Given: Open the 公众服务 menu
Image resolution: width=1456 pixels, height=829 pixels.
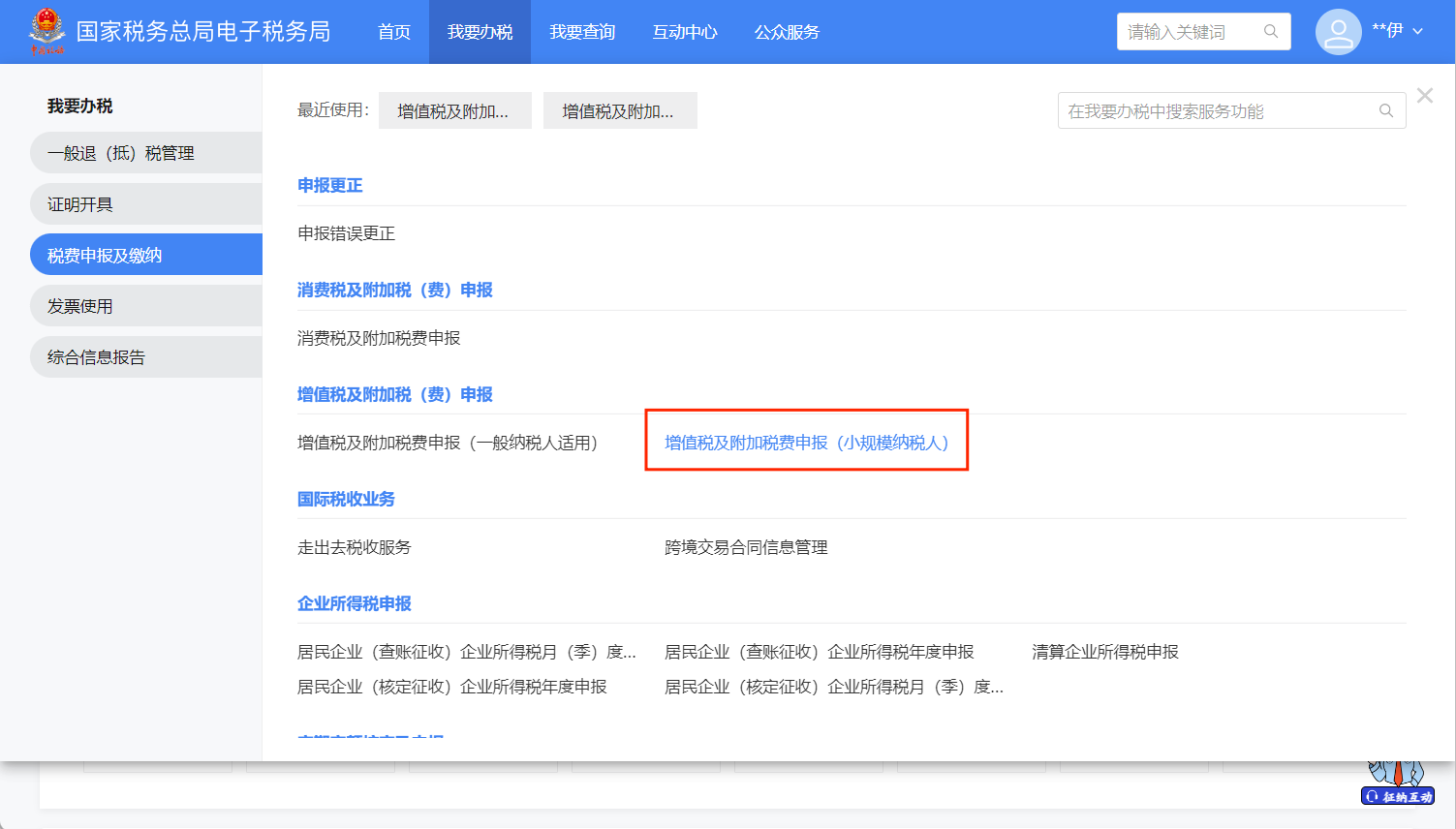Looking at the screenshot, I should [x=787, y=32].
